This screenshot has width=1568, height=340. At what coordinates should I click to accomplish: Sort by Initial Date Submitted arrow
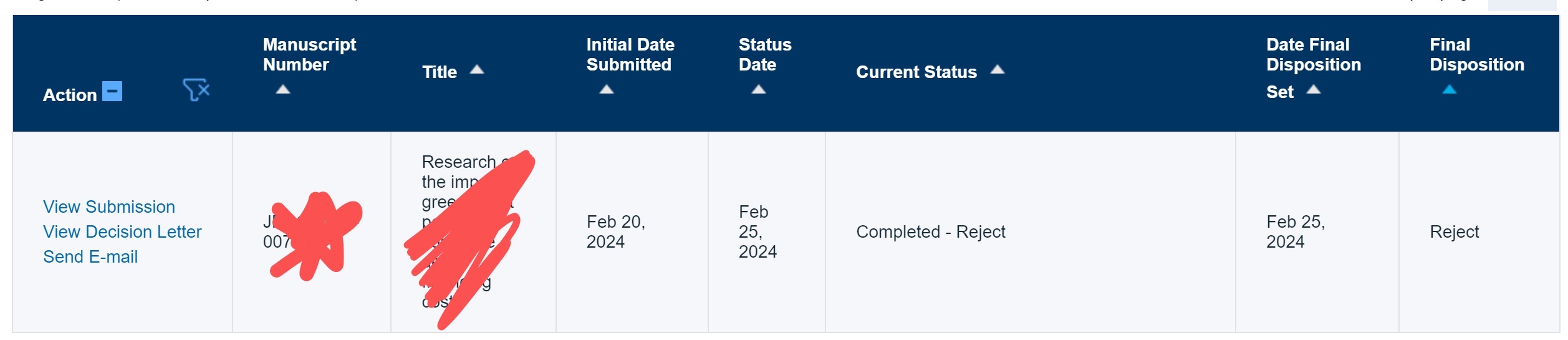click(x=607, y=89)
